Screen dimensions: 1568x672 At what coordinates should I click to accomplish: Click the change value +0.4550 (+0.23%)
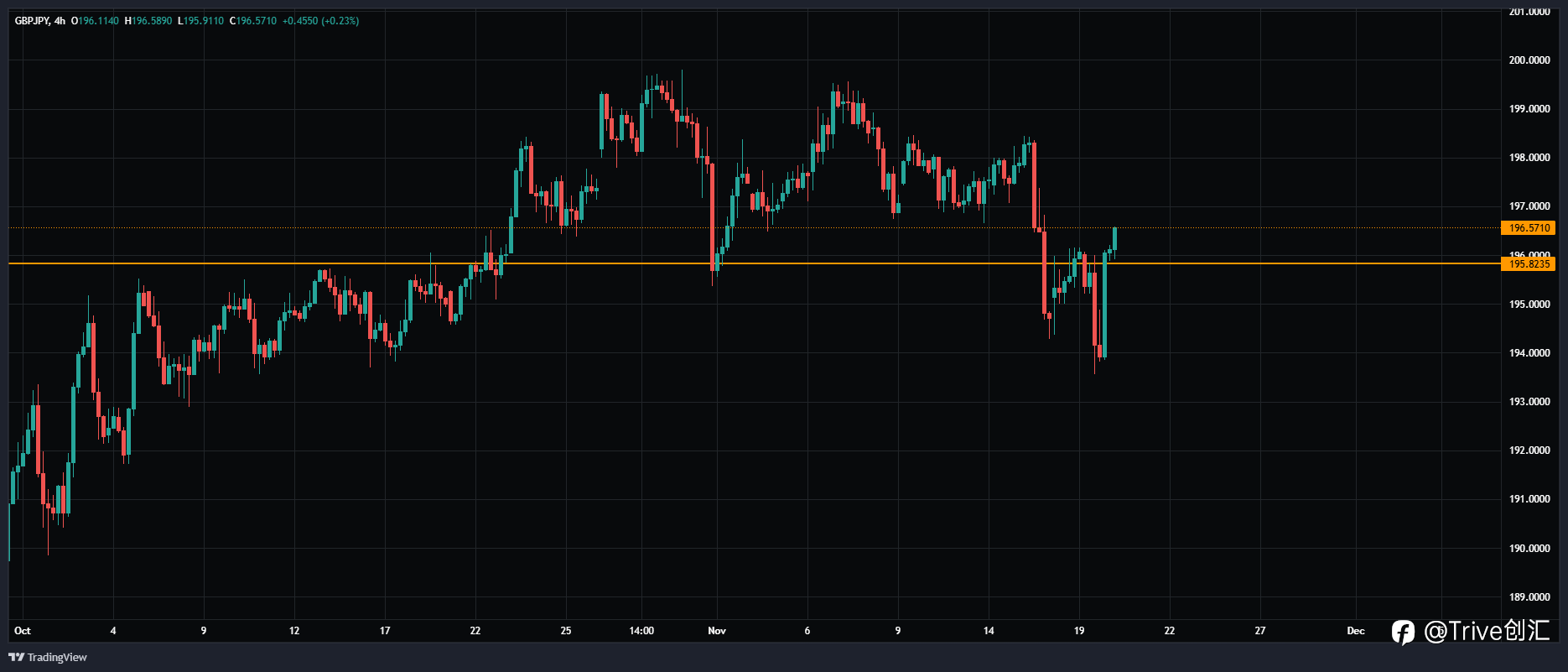320,21
